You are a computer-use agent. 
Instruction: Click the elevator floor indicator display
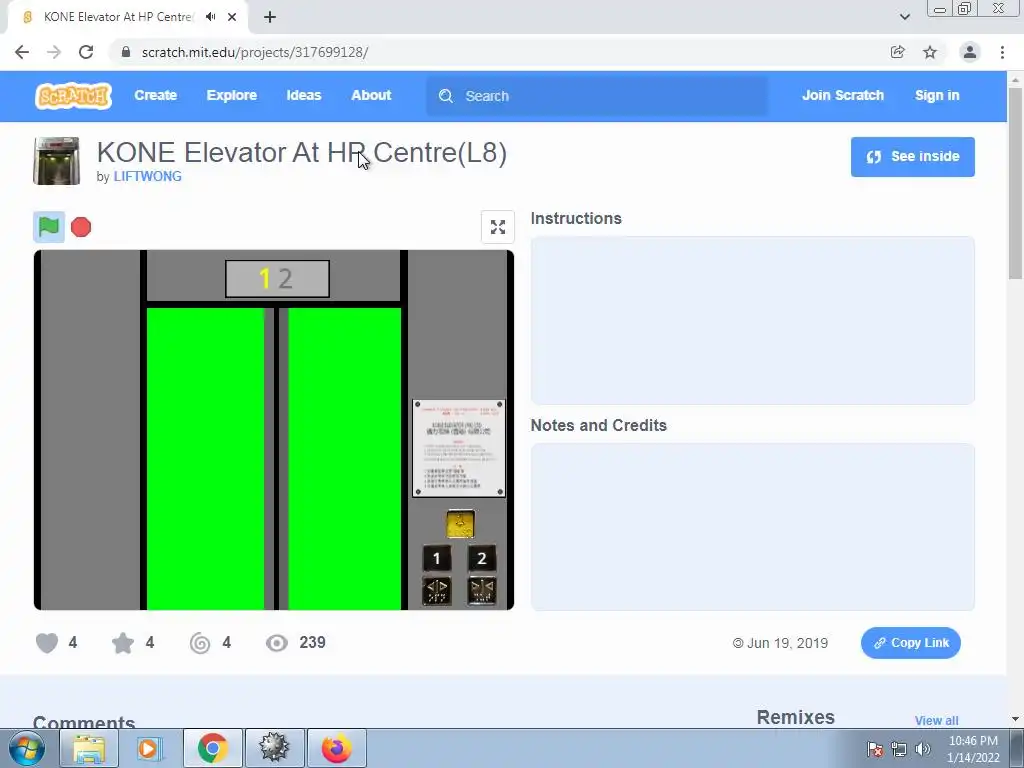click(278, 279)
